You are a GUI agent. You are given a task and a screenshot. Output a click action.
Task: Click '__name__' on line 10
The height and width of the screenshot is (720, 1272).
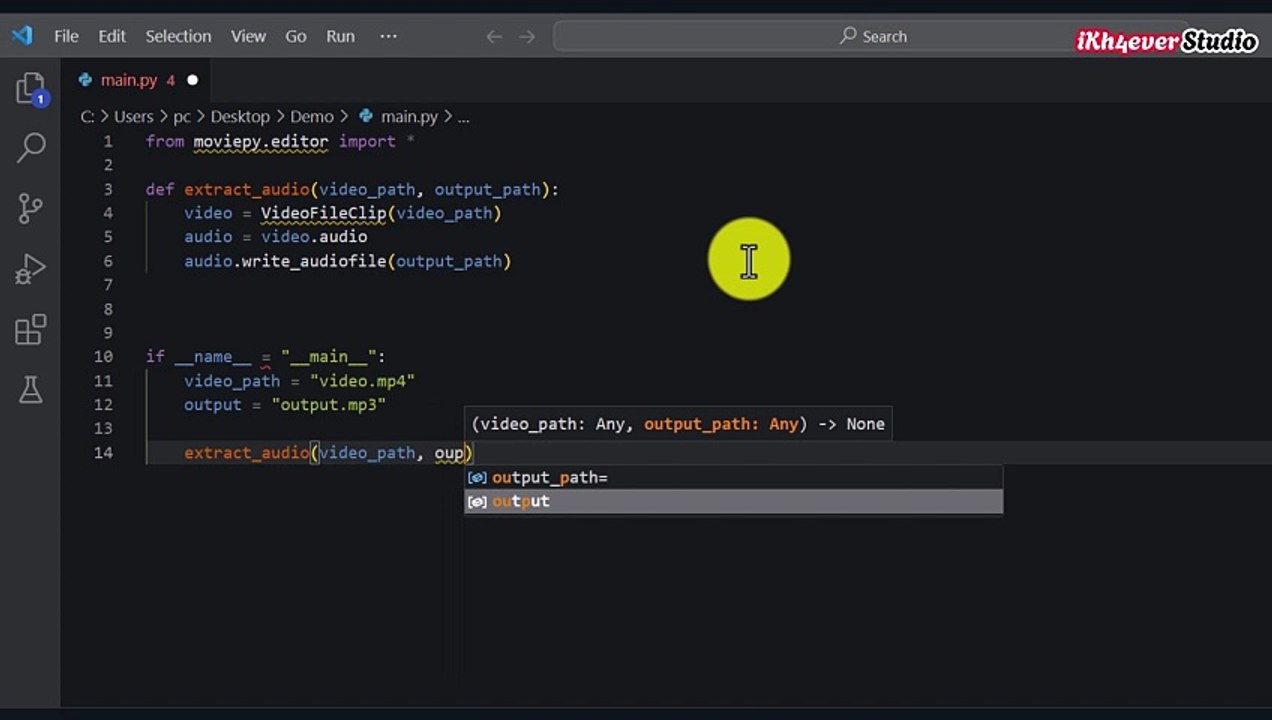(x=213, y=356)
